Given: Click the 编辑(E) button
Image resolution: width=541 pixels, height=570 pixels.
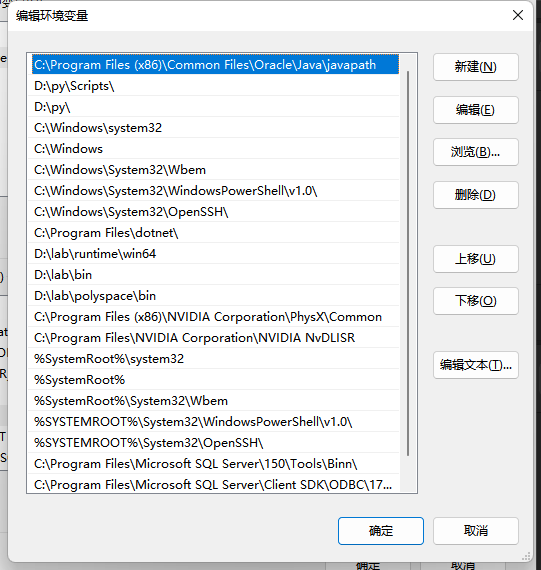Looking at the screenshot, I should coord(476,110).
